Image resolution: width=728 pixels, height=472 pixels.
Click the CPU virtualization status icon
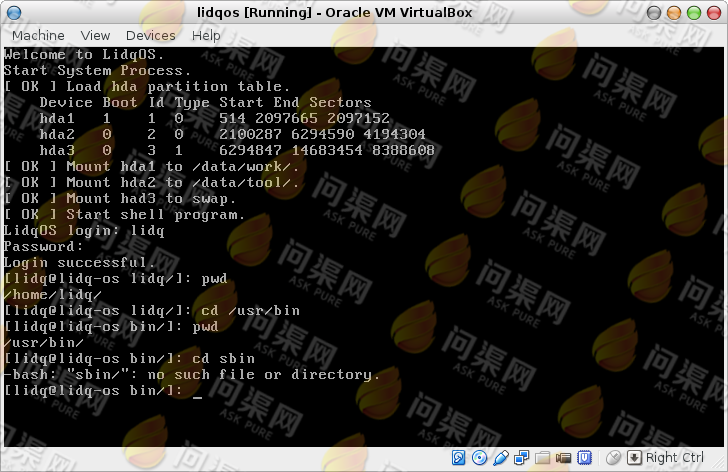point(584,458)
